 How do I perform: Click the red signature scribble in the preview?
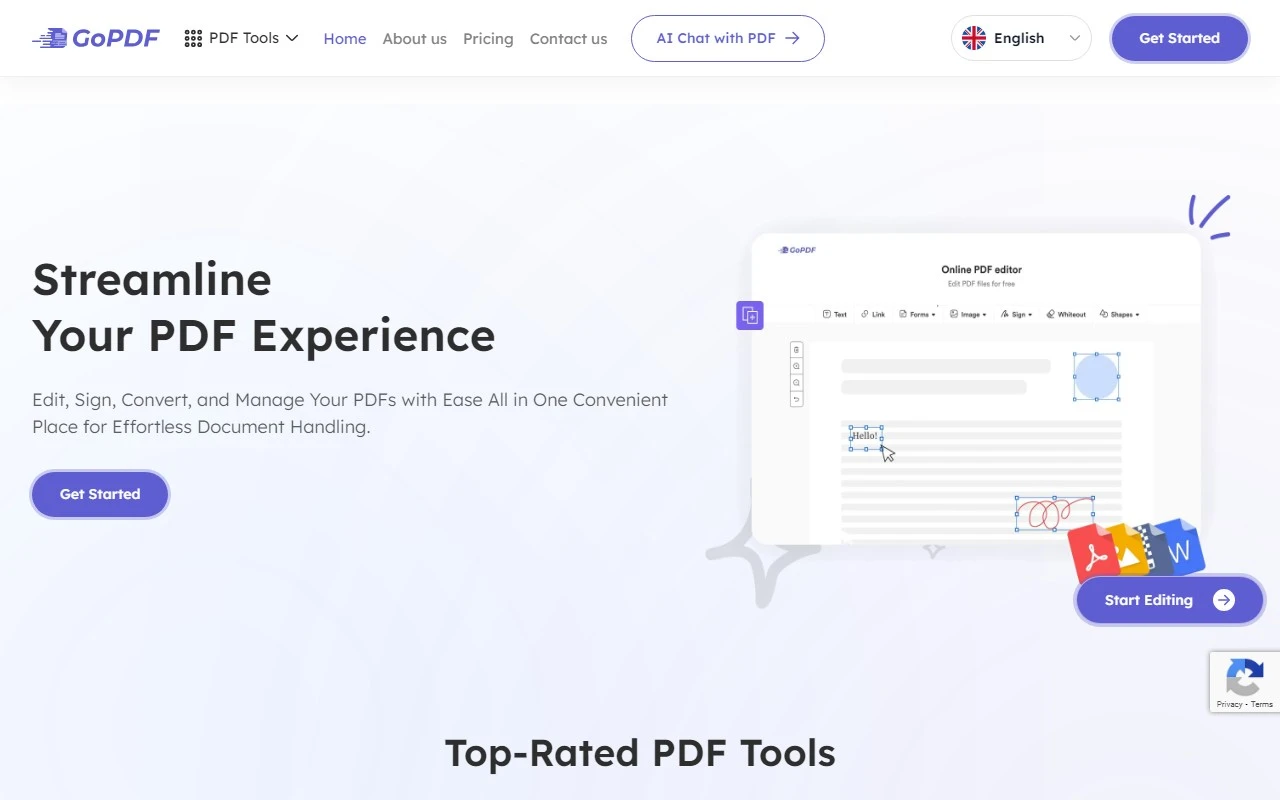point(1054,513)
